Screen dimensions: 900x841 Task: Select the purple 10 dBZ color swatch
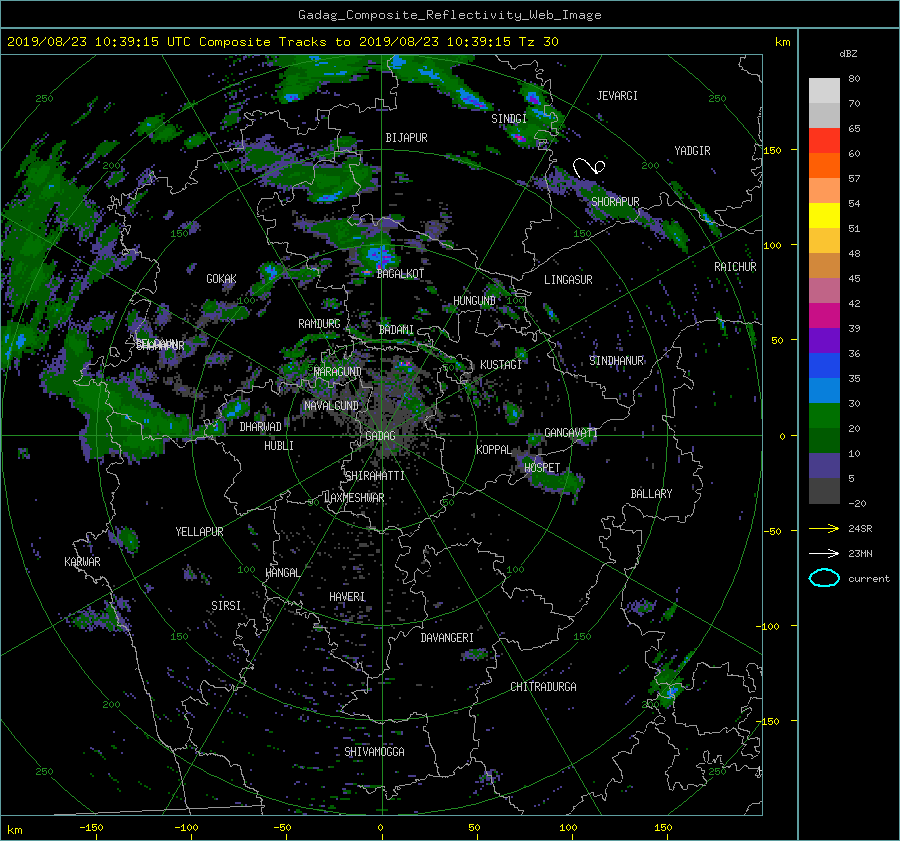coord(824,465)
